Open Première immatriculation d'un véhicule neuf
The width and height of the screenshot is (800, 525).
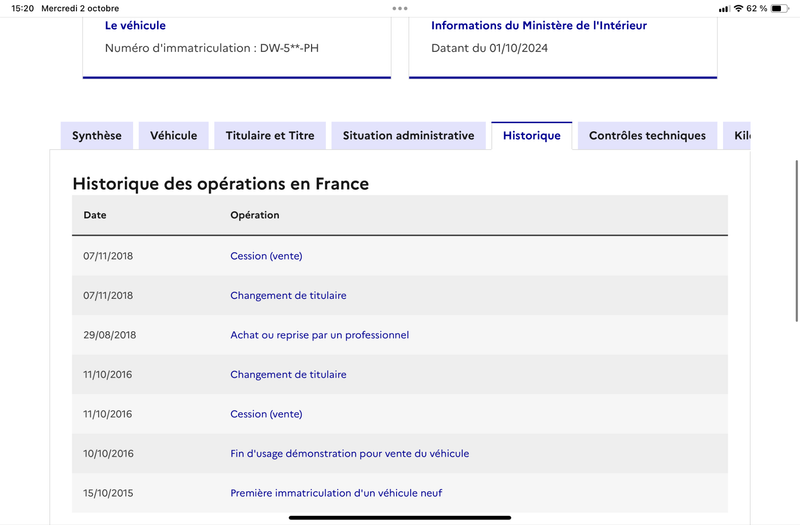pos(336,493)
